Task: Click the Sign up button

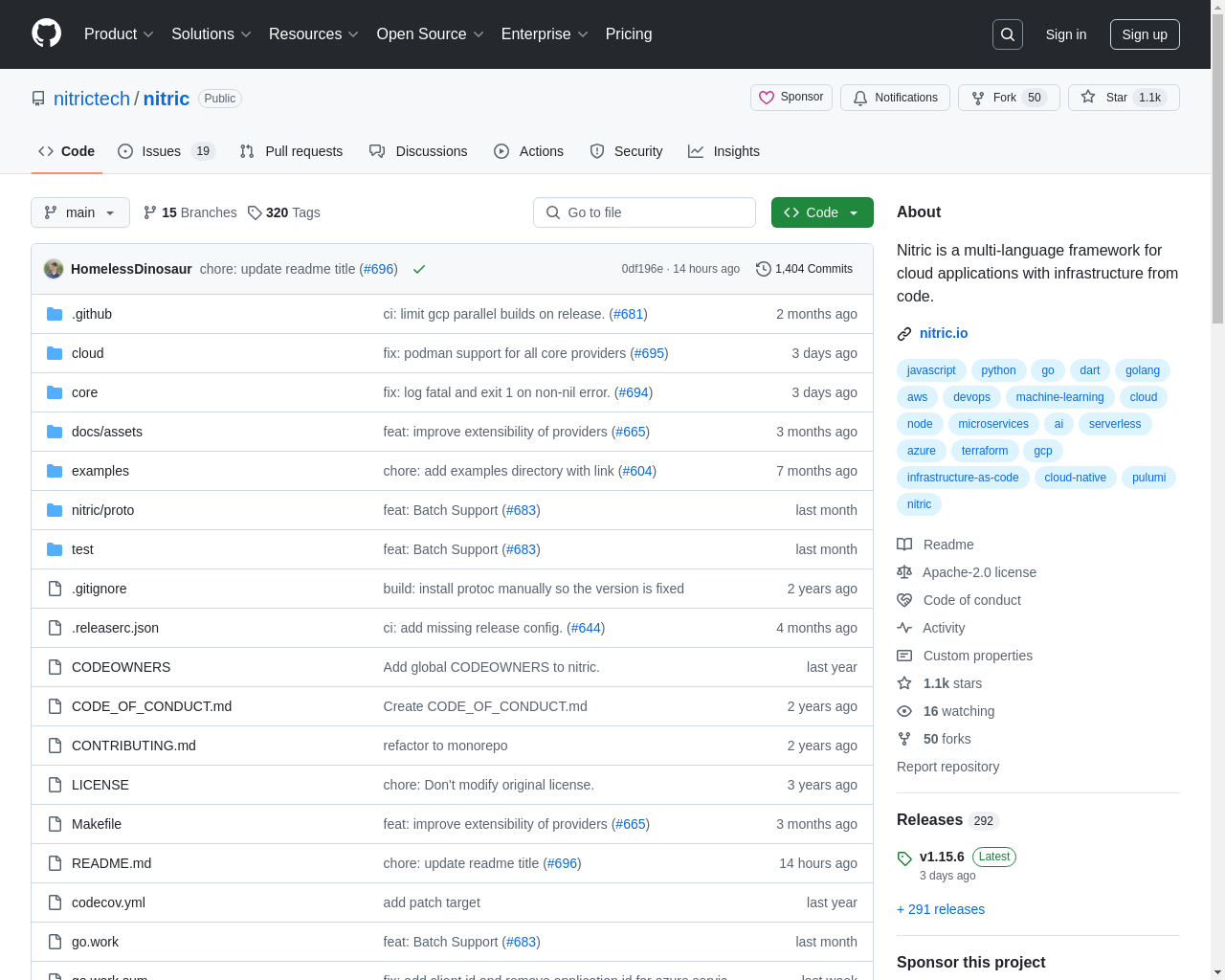Action: [1145, 34]
